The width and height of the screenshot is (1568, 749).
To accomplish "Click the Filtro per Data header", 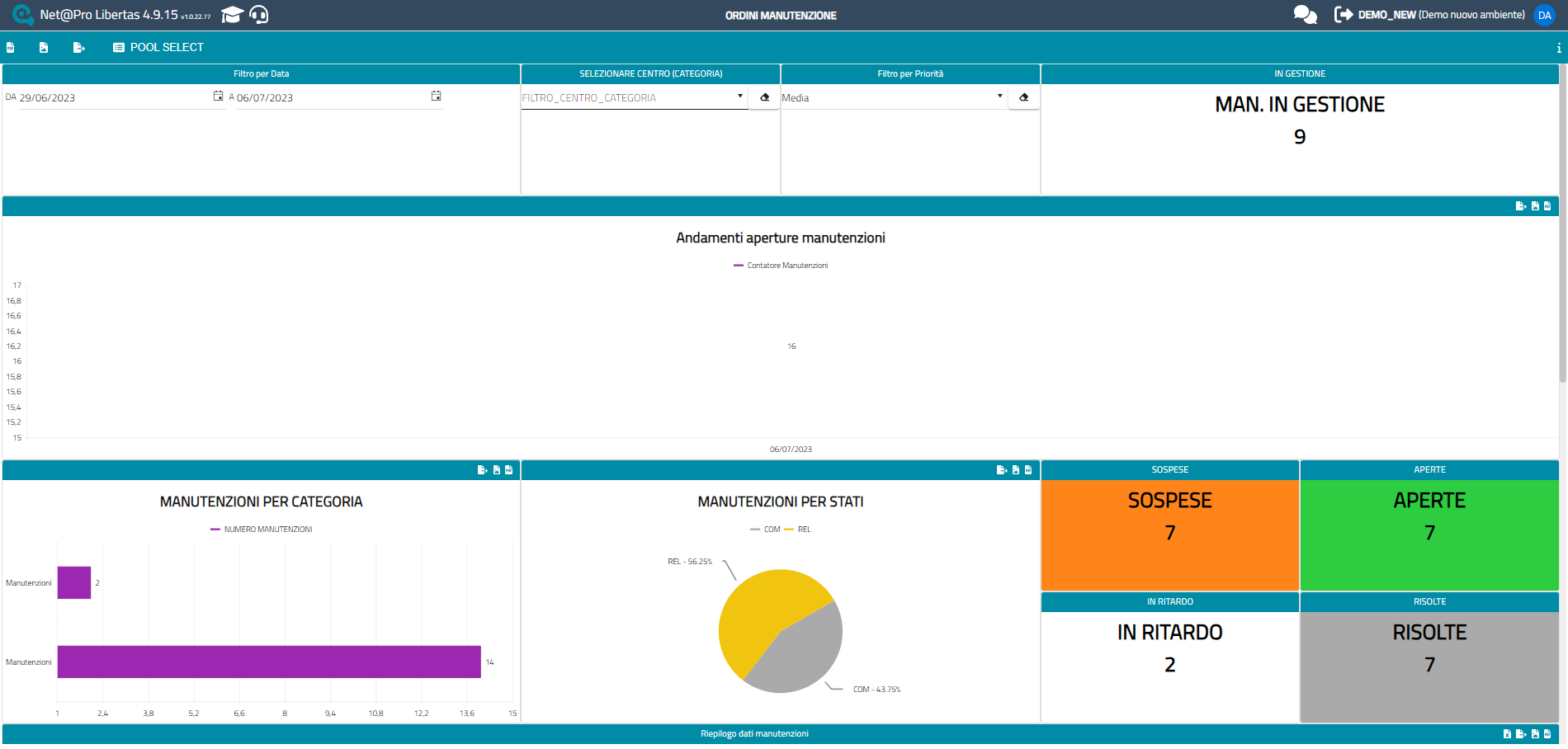I will 261,74.
